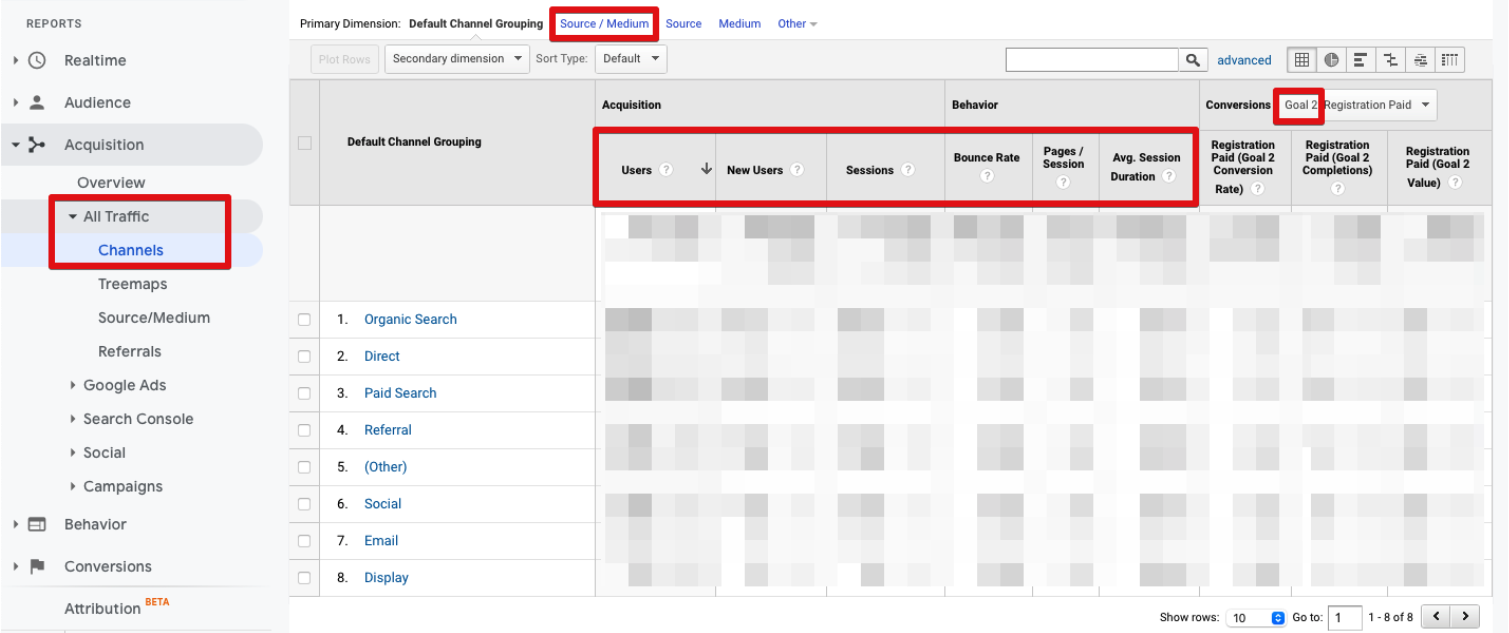
Task: Check the select-all checkbox in the table header
Action: click(x=304, y=142)
